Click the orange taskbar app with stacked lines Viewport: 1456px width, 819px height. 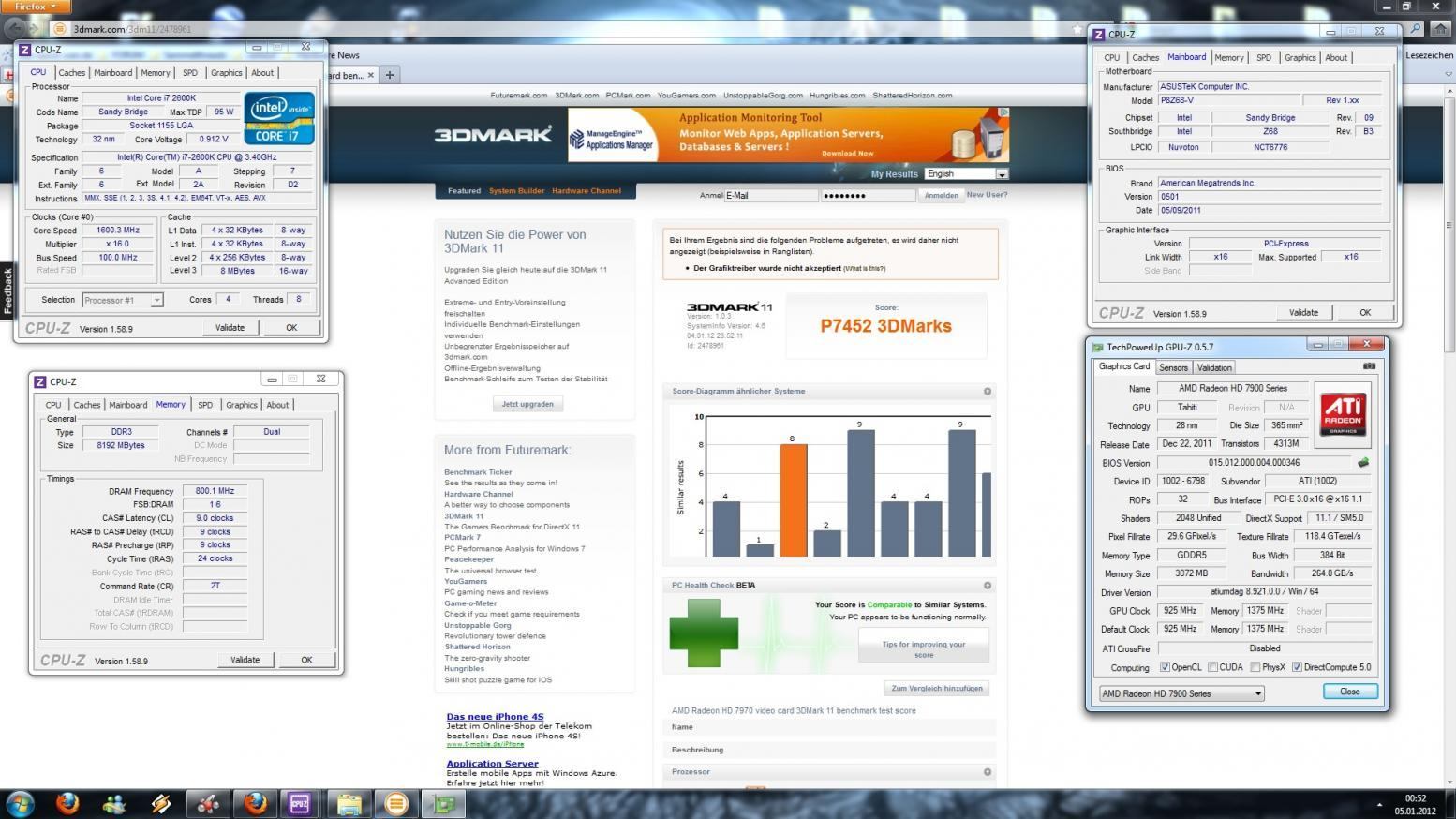[396, 803]
